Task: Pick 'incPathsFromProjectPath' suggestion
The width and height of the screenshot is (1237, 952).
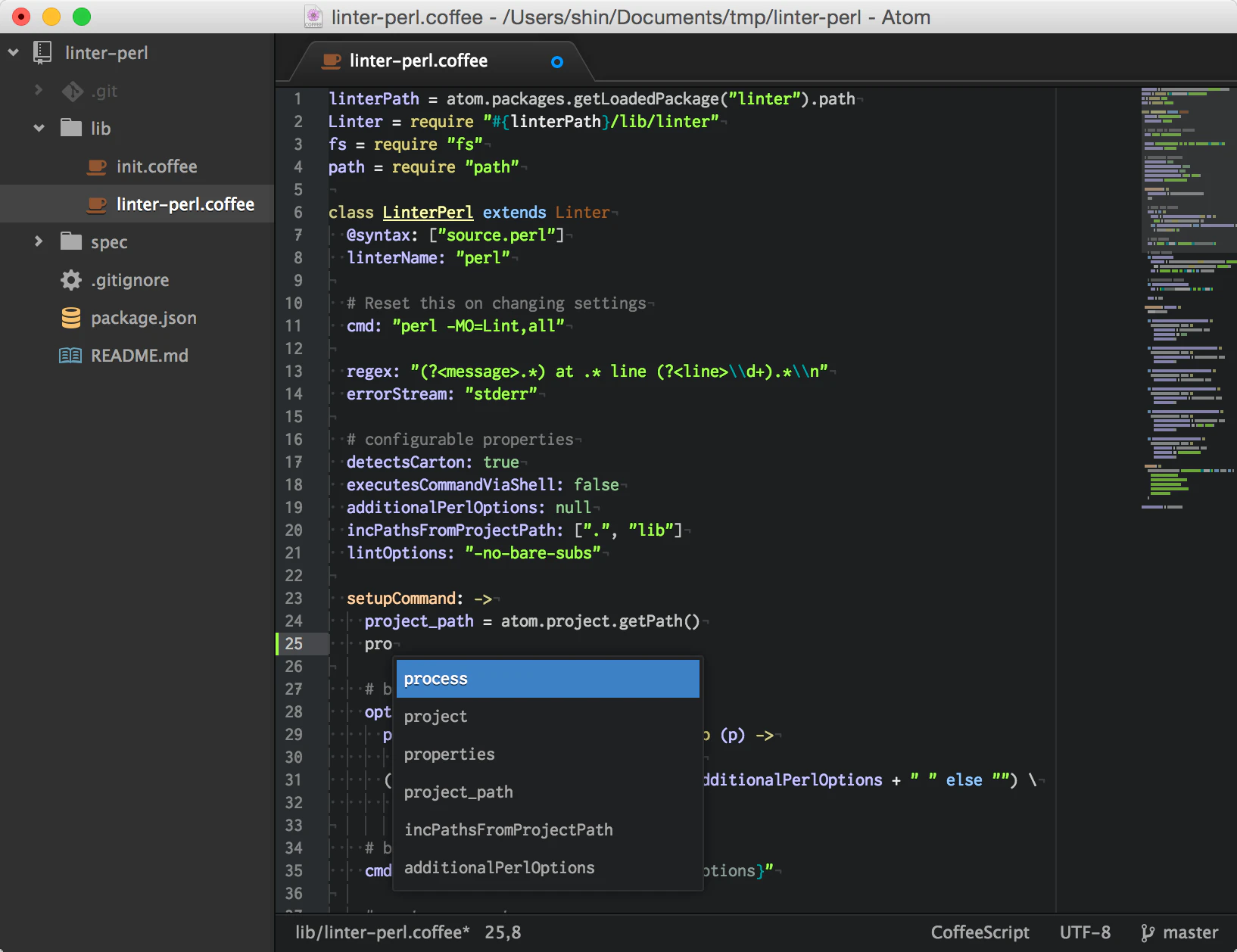Action: point(547,830)
